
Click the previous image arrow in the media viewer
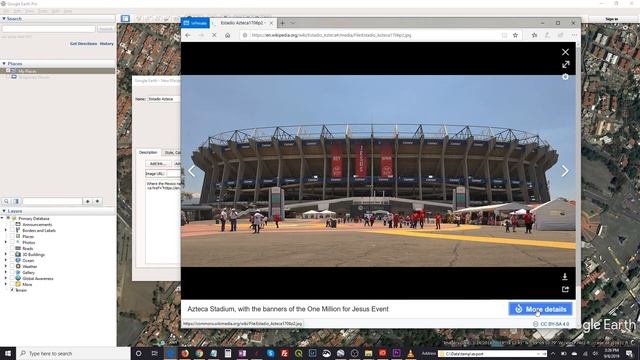pos(192,171)
